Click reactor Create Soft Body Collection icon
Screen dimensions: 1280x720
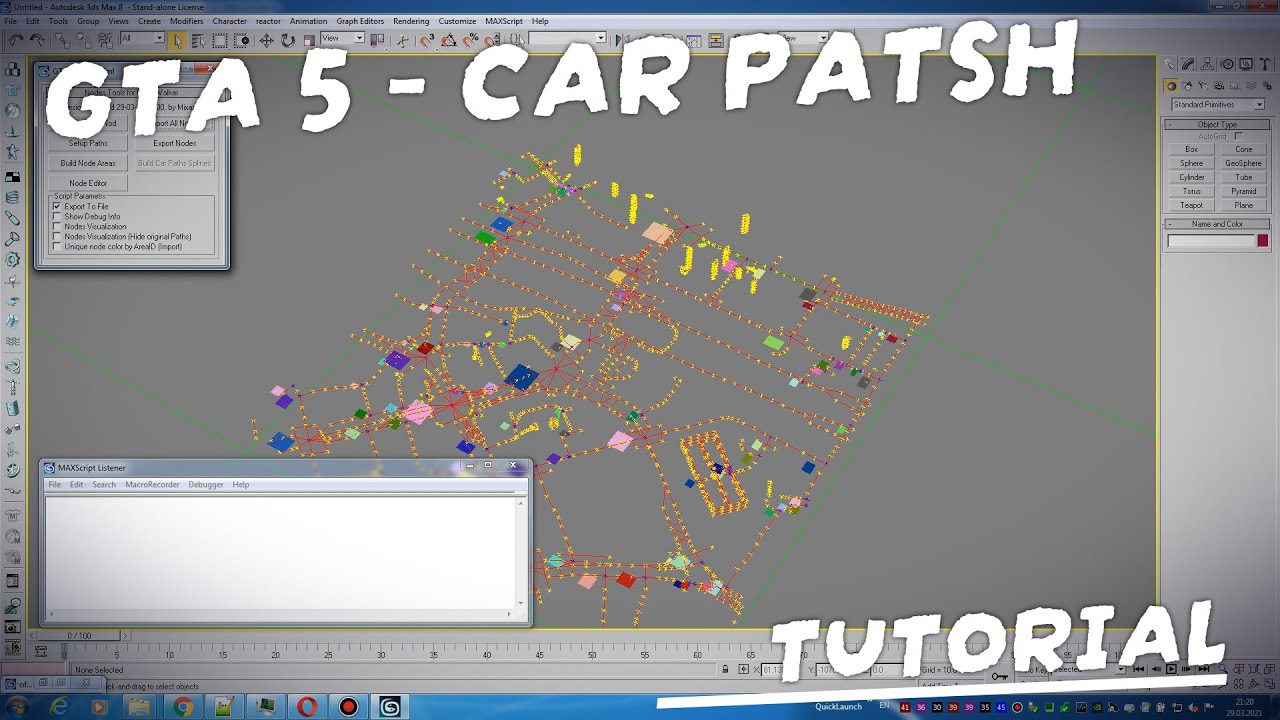(13, 110)
